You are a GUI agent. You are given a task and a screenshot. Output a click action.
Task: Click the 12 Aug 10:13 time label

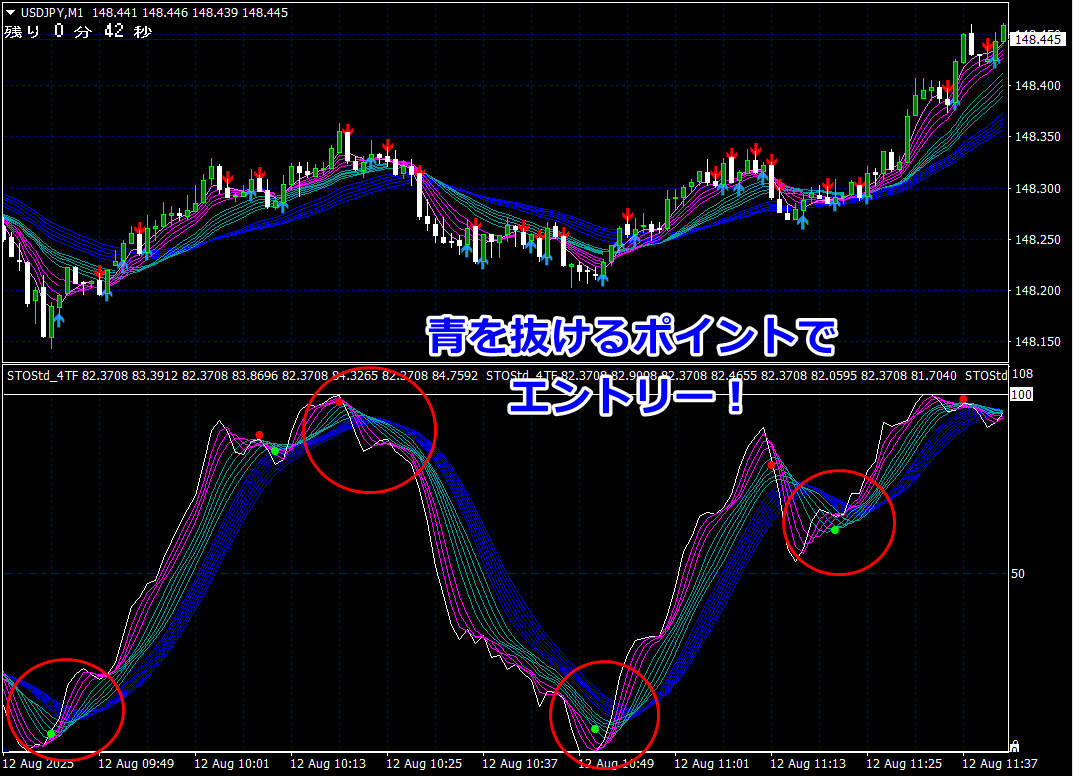pyautogui.click(x=328, y=764)
